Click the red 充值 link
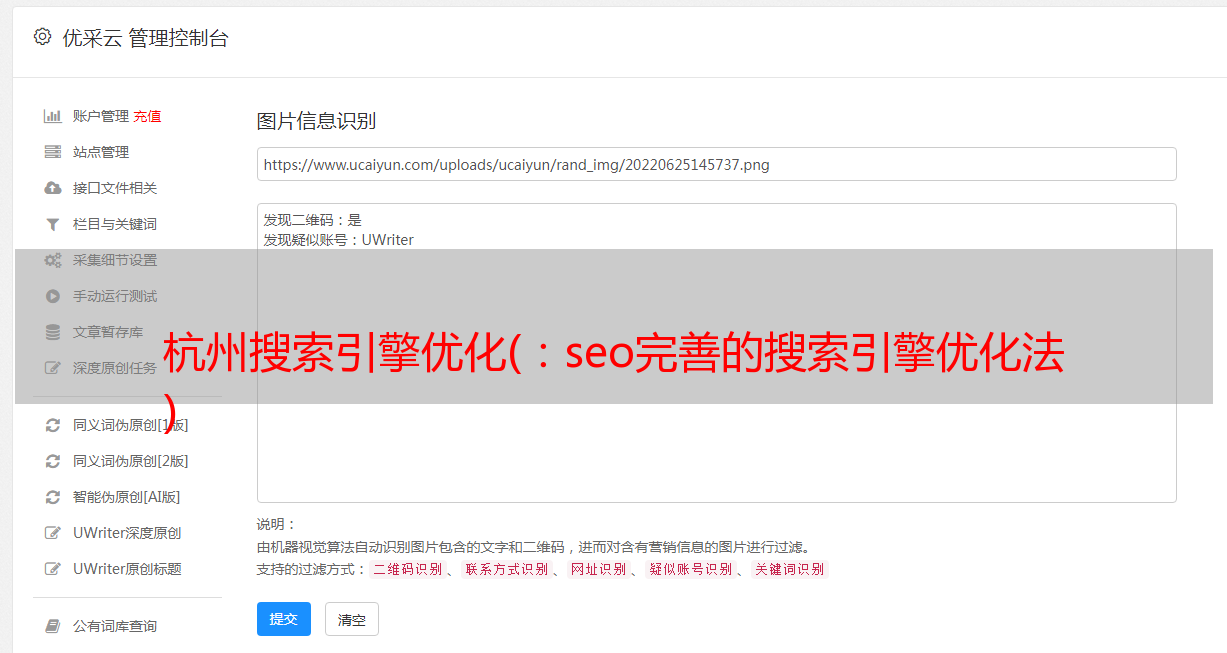This screenshot has height=653, width=1227. (147, 116)
